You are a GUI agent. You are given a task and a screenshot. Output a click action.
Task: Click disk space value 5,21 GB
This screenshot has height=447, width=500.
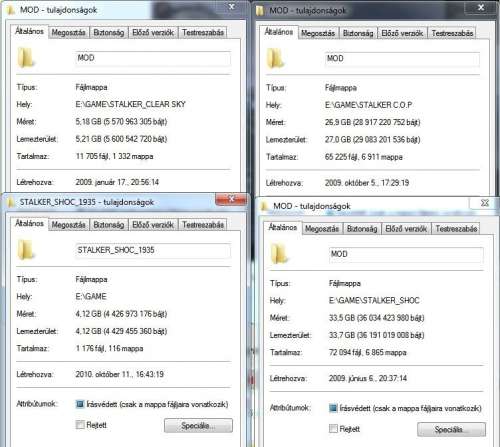click(121, 139)
